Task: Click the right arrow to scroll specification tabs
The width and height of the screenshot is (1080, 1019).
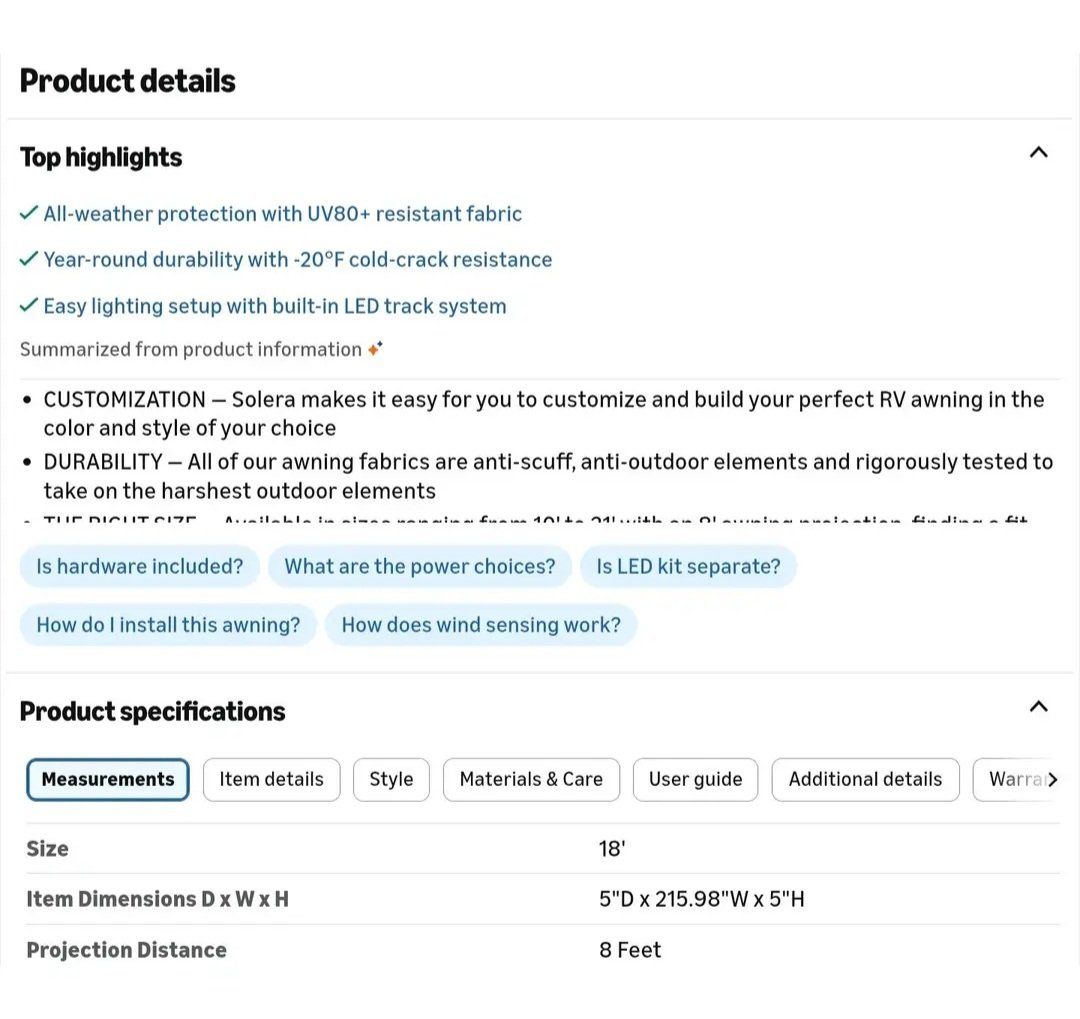Action: point(1051,780)
